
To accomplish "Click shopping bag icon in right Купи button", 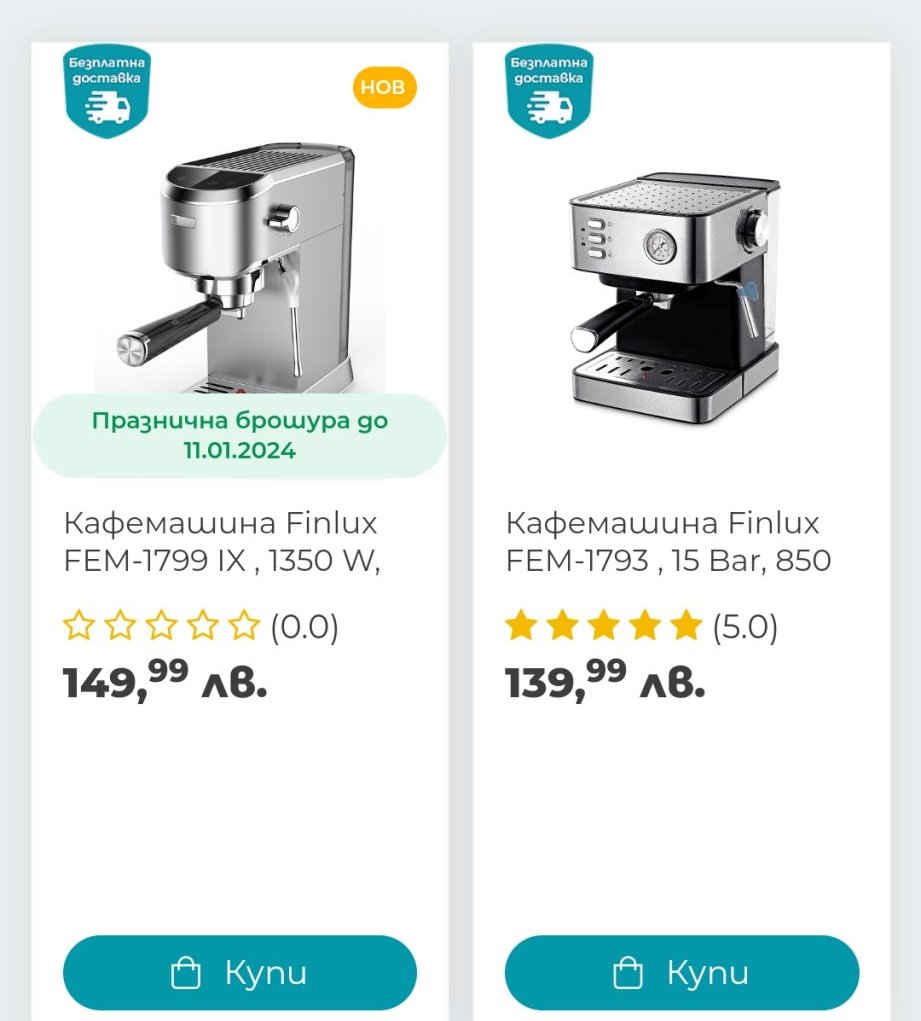I will coord(628,973).
